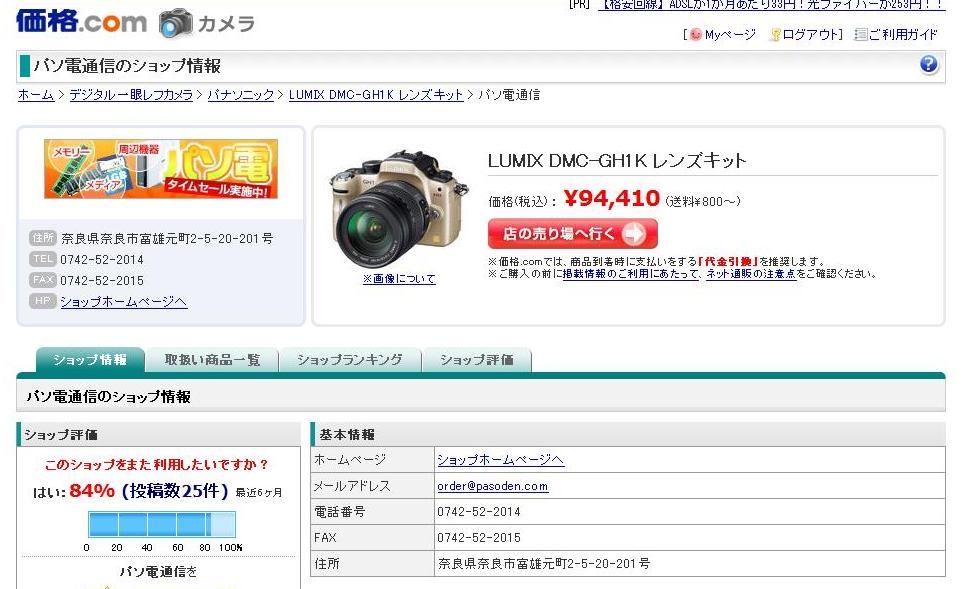This screenshot has height=589, width=968.
Task: Click the ログアウト link
Action: (x=809, y=35)
